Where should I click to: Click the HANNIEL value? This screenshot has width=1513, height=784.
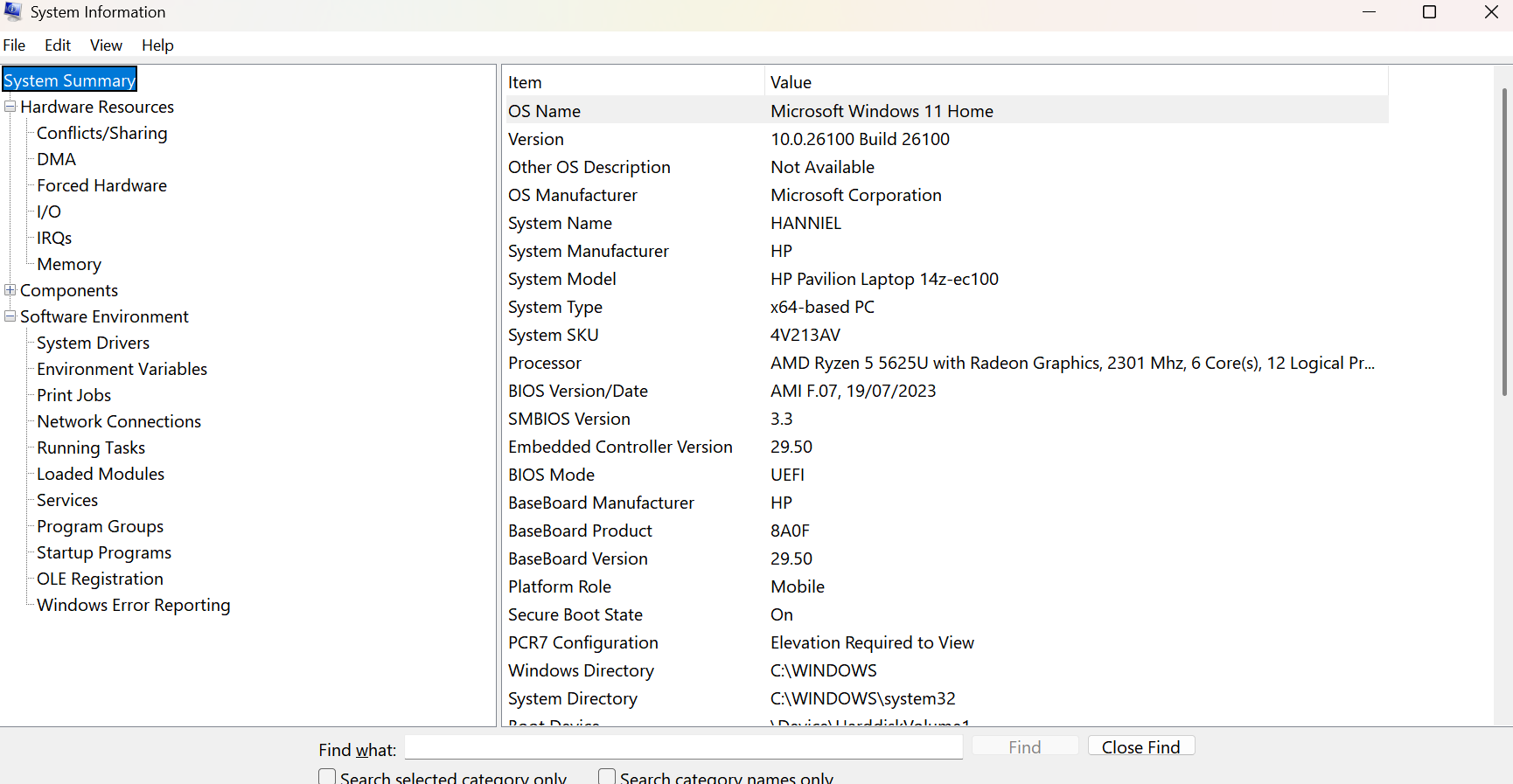pos(805,223)
